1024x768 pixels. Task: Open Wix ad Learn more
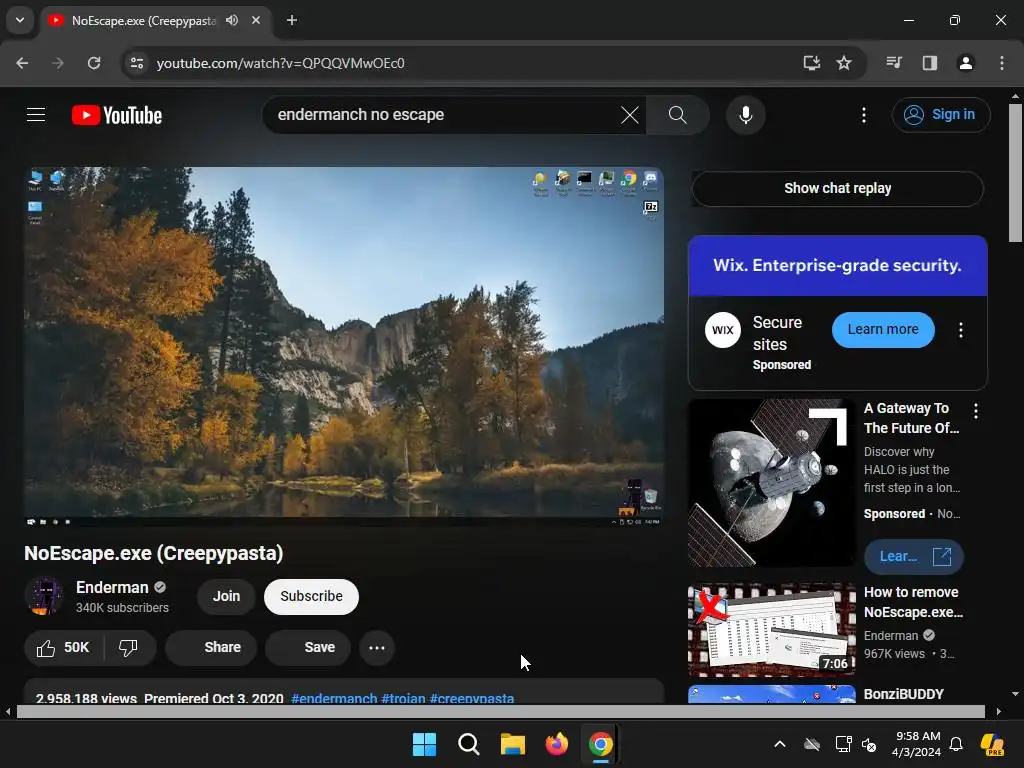point(883,330)
